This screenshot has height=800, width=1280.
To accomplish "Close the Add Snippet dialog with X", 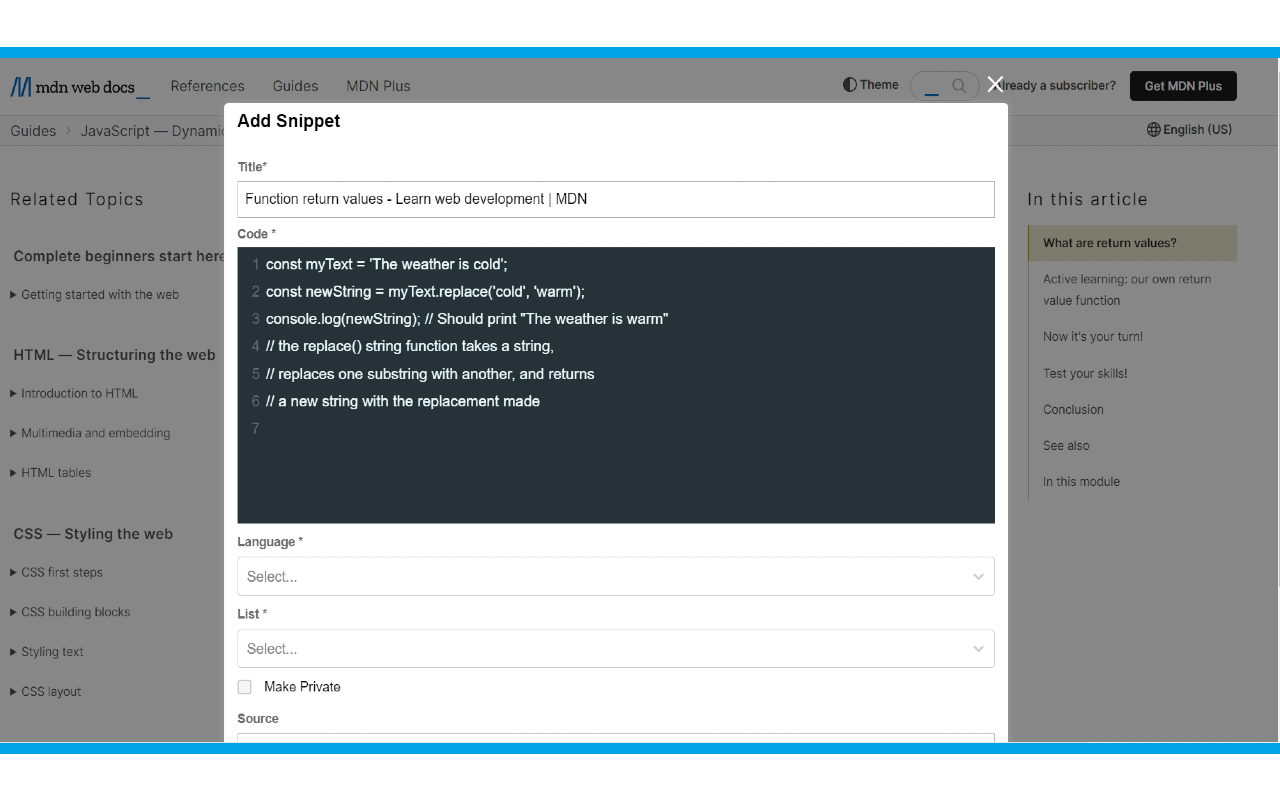I will pos(995,84).
